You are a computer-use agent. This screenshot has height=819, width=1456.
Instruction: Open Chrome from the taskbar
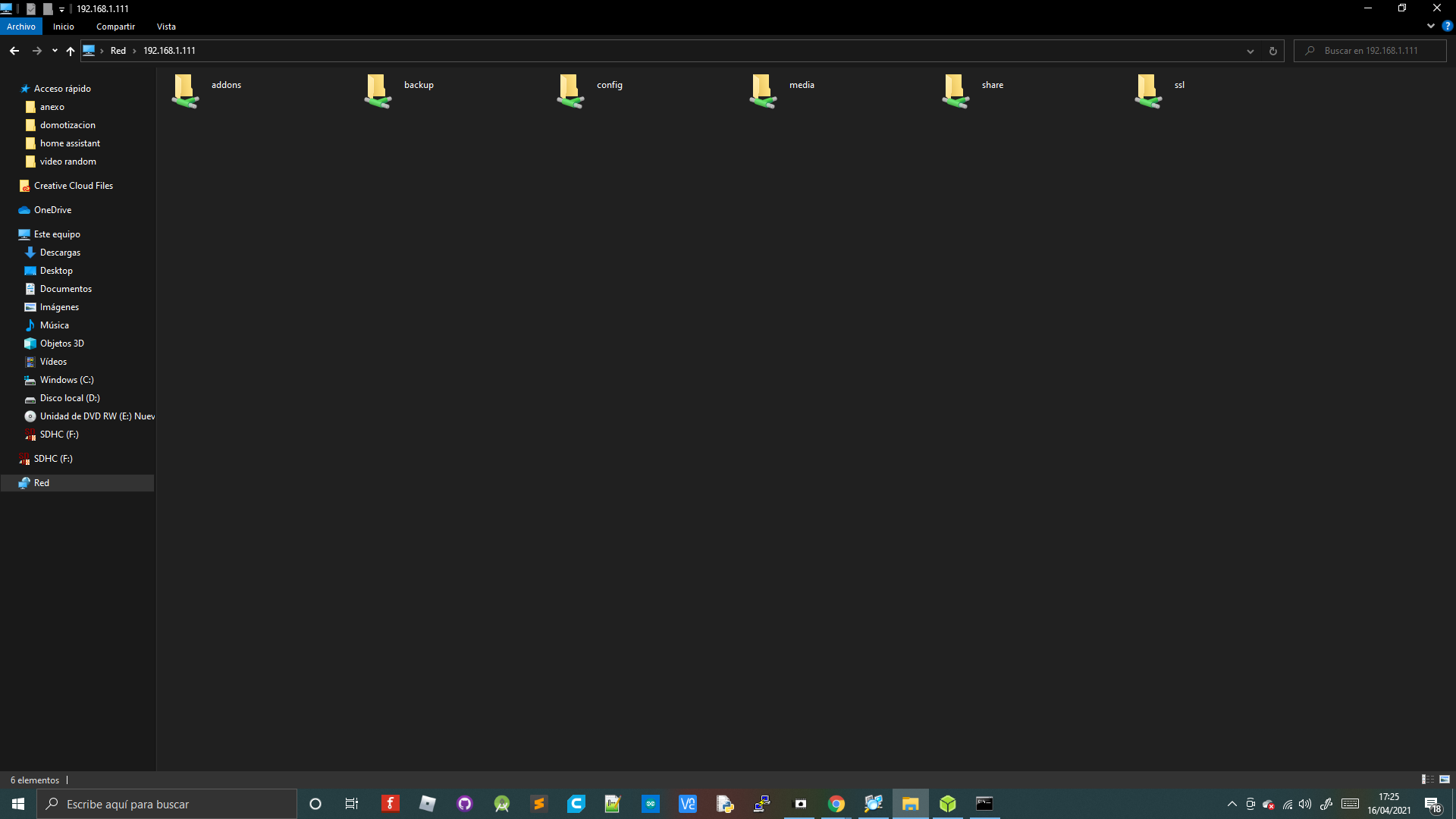pyautogui.click(x=836, y=804)
